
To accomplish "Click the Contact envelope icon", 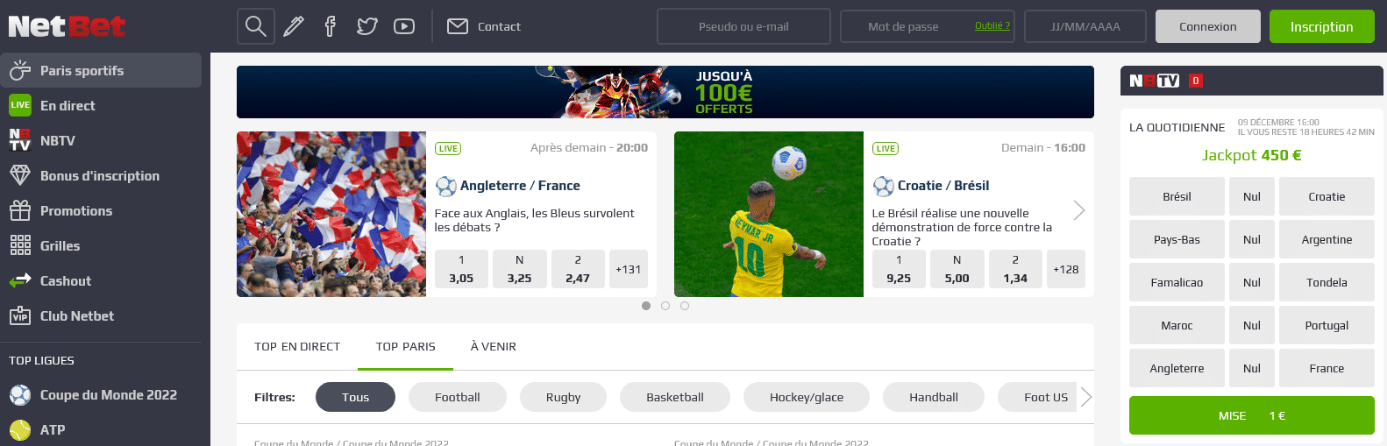I will [457, 26].
